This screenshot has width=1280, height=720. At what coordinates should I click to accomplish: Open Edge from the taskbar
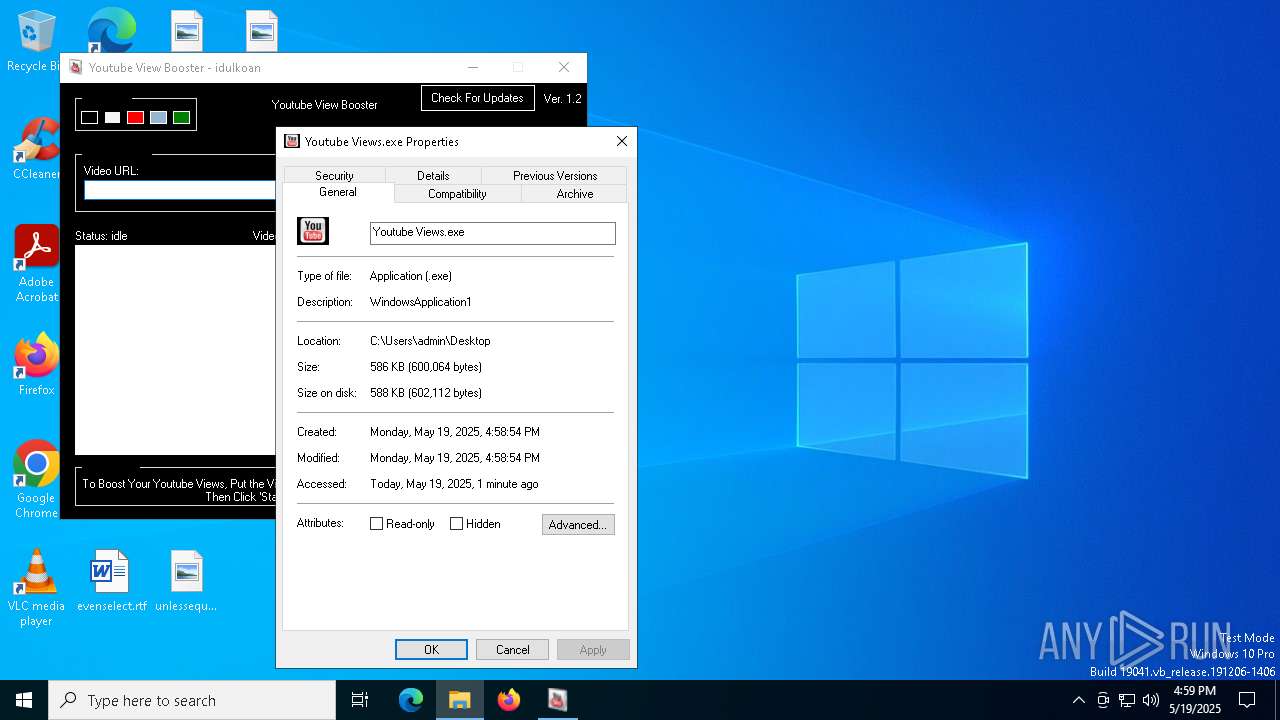tap(411, 700)
